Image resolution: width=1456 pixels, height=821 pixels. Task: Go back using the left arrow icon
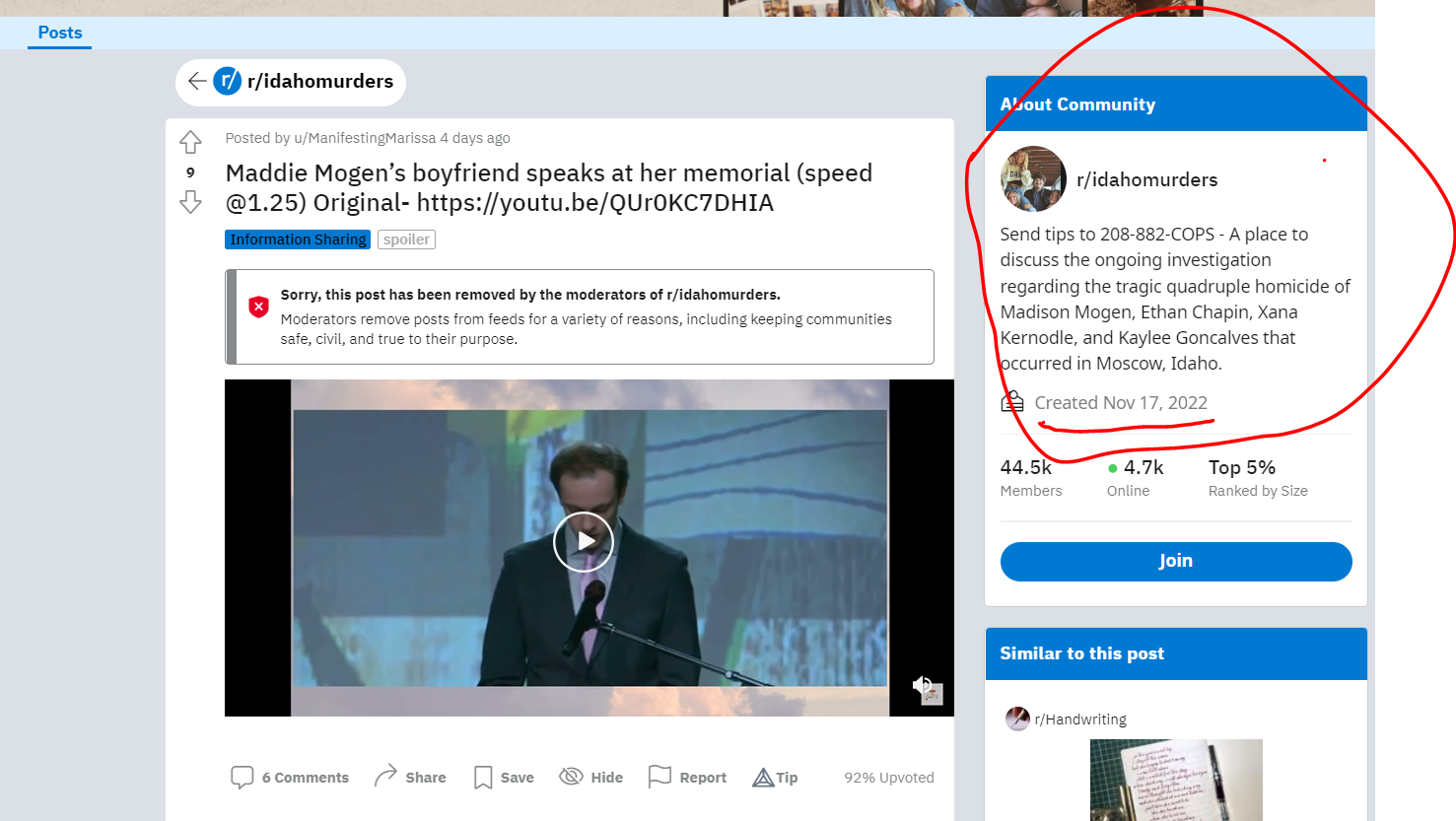(x=197, y=81)
